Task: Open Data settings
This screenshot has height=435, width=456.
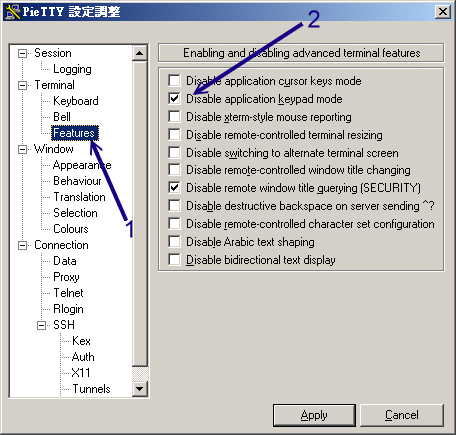Action: (65, 261)
